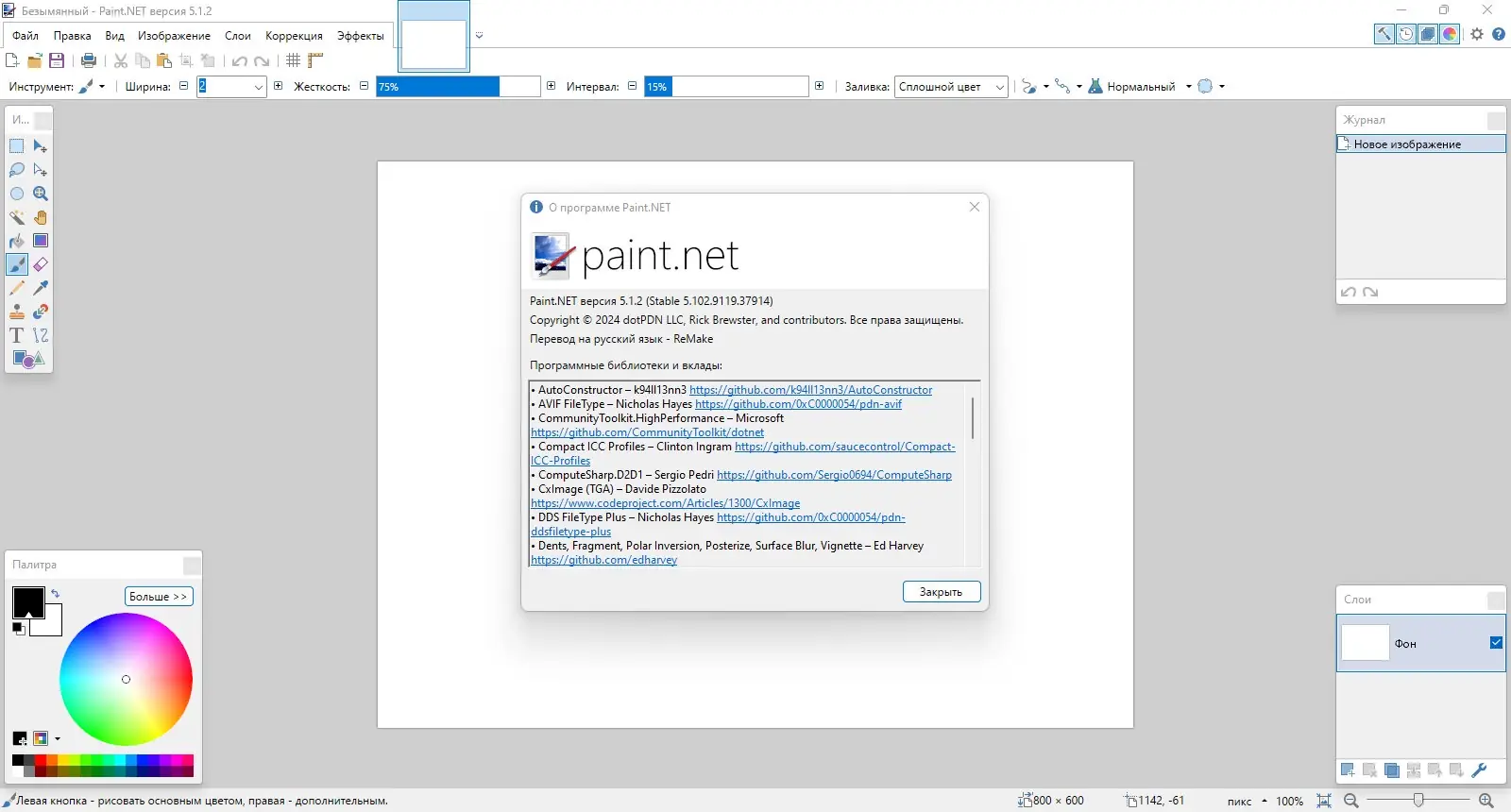1511x812 pixels.
Task: Click the primary black color swatch
Action: click(28, 602)
